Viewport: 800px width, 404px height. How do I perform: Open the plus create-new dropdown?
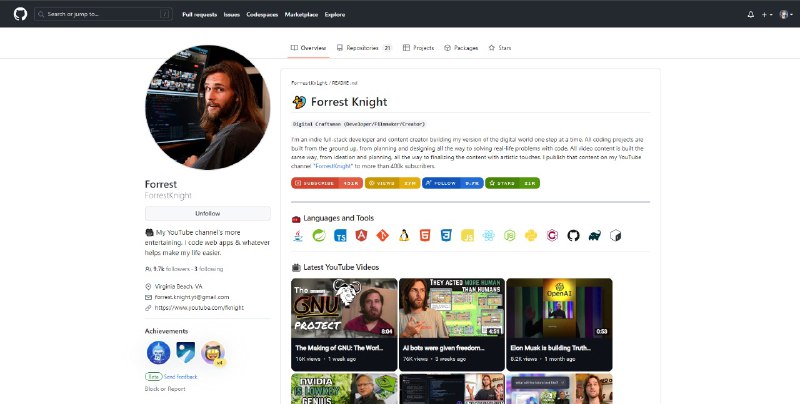767,15
